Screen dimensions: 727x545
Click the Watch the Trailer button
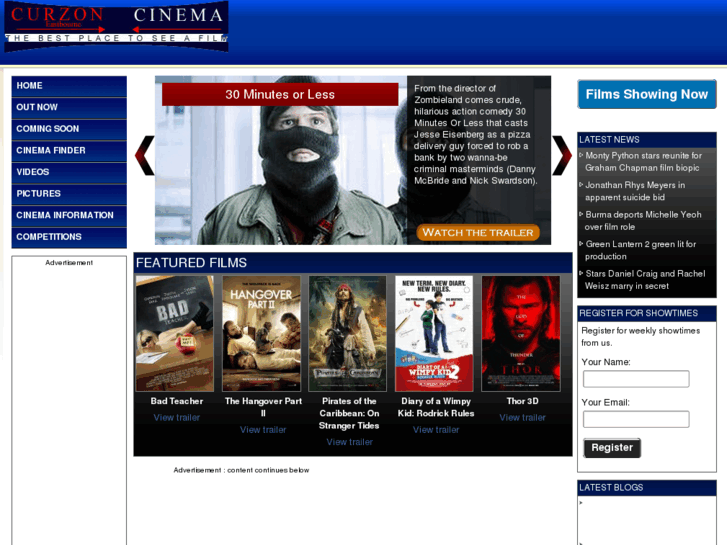point(478,232)
